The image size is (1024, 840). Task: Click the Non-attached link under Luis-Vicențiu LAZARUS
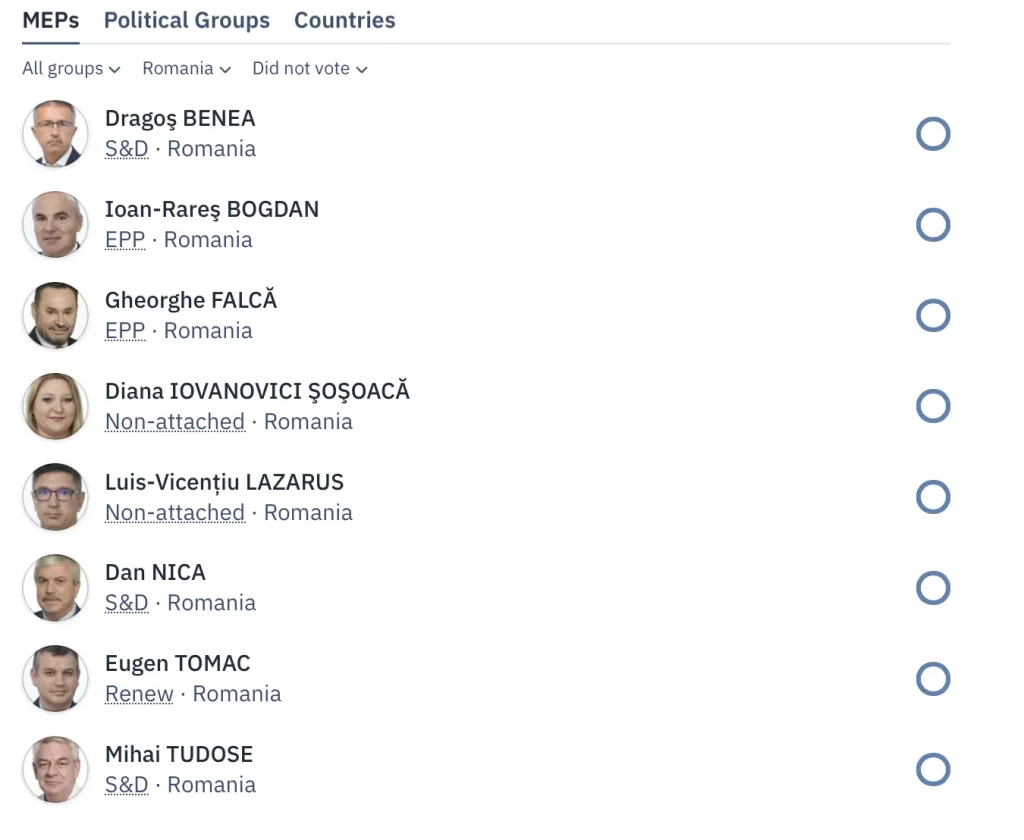click(175, 513)
